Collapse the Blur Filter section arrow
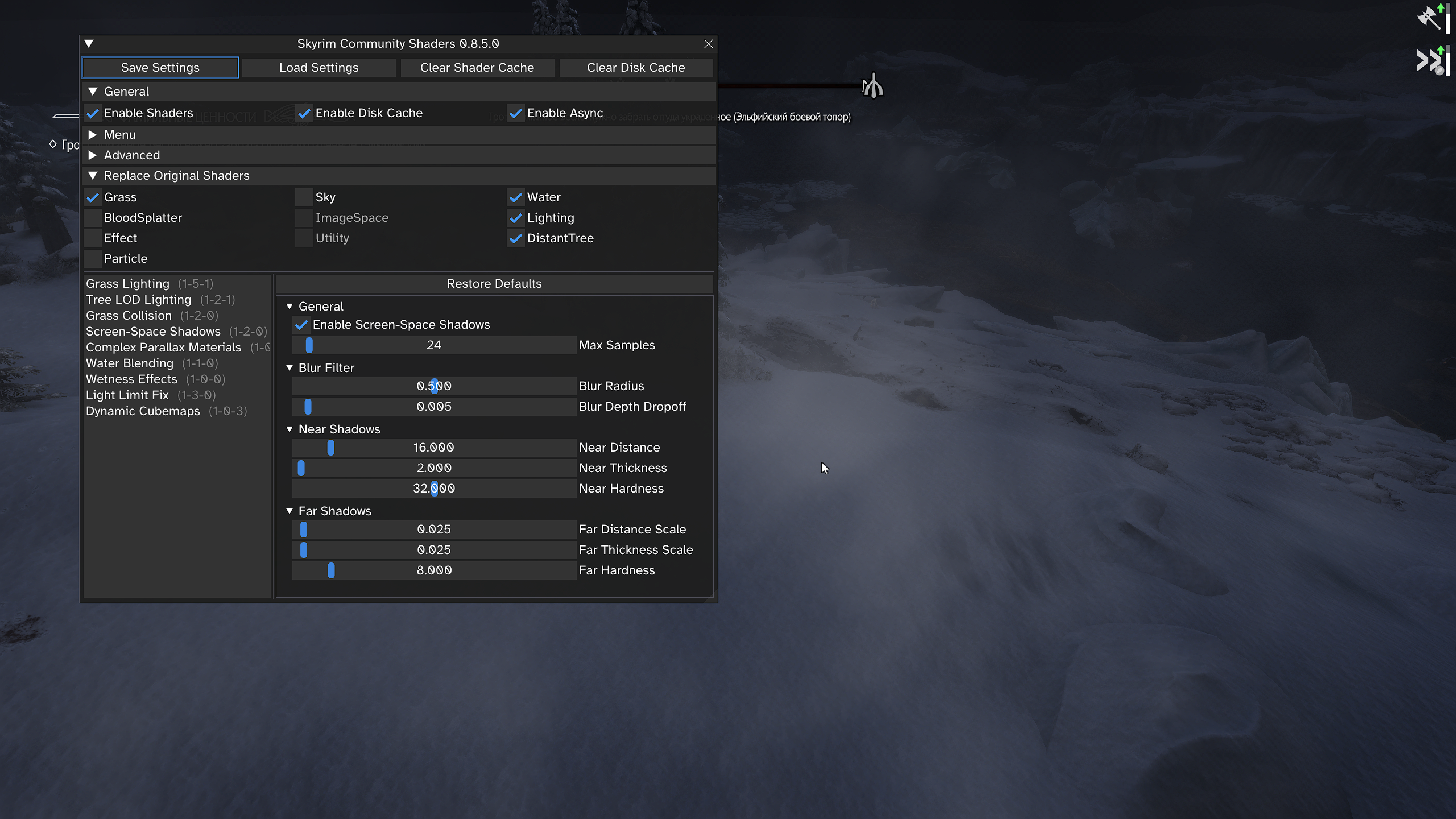1456x819 pixels. pos(289,368)
